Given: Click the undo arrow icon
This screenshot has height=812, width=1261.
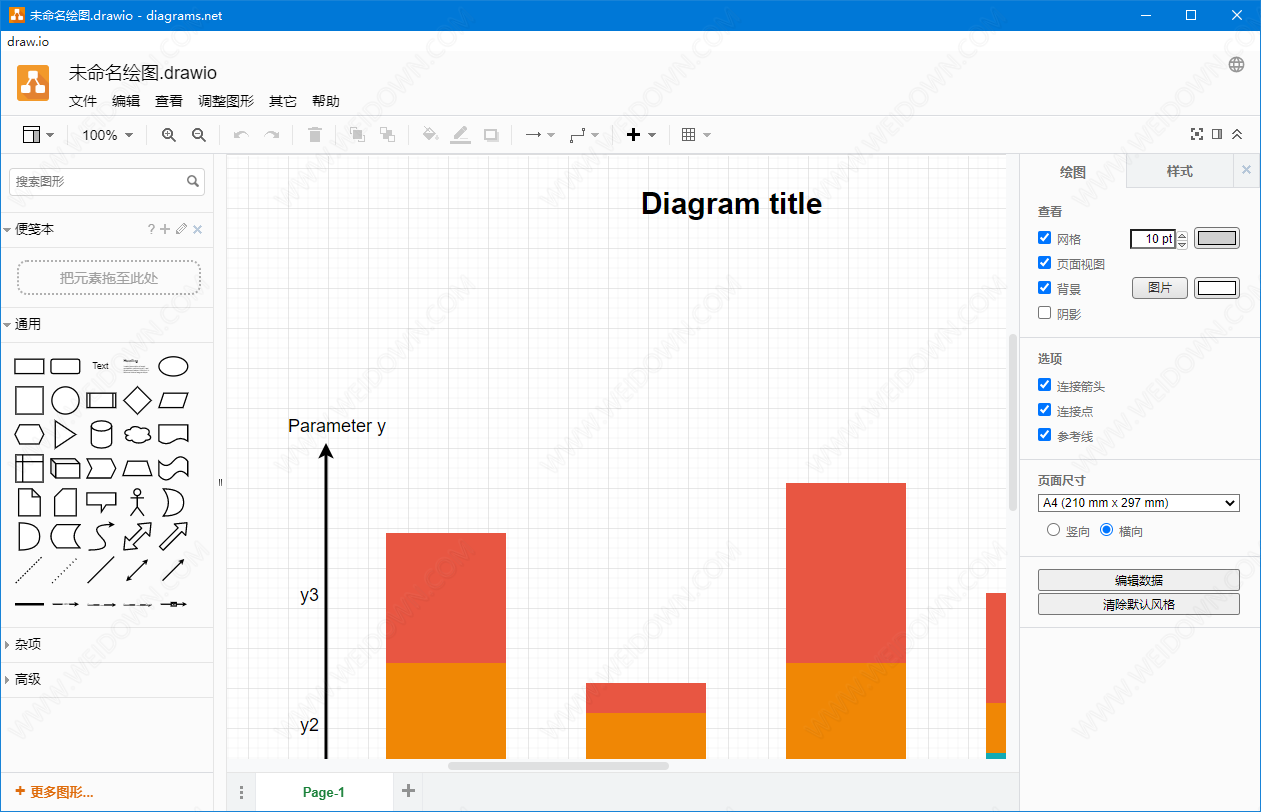Looking at the screenshot, I should click(x=240, y=135).
